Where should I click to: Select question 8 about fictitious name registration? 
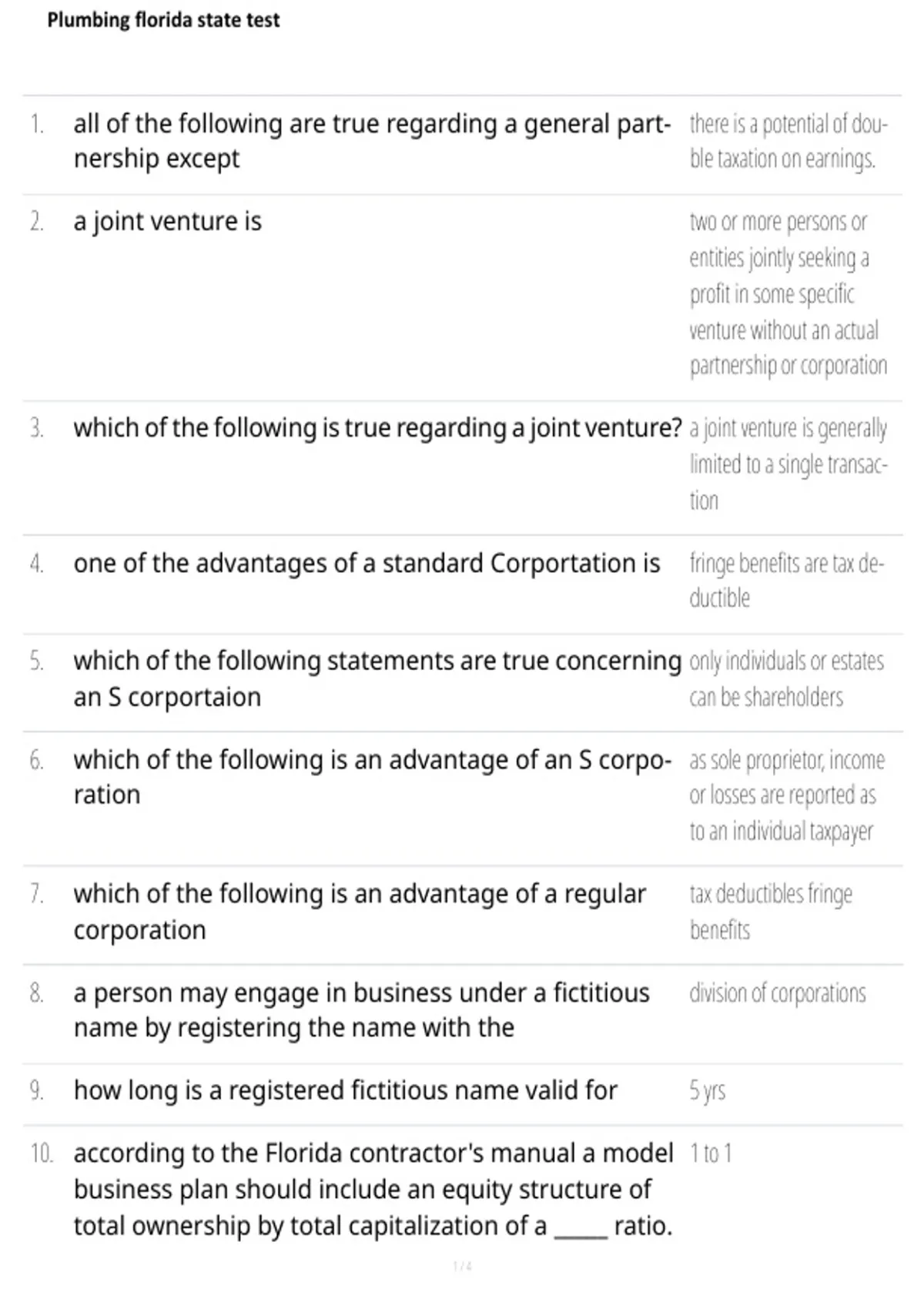361,1009
